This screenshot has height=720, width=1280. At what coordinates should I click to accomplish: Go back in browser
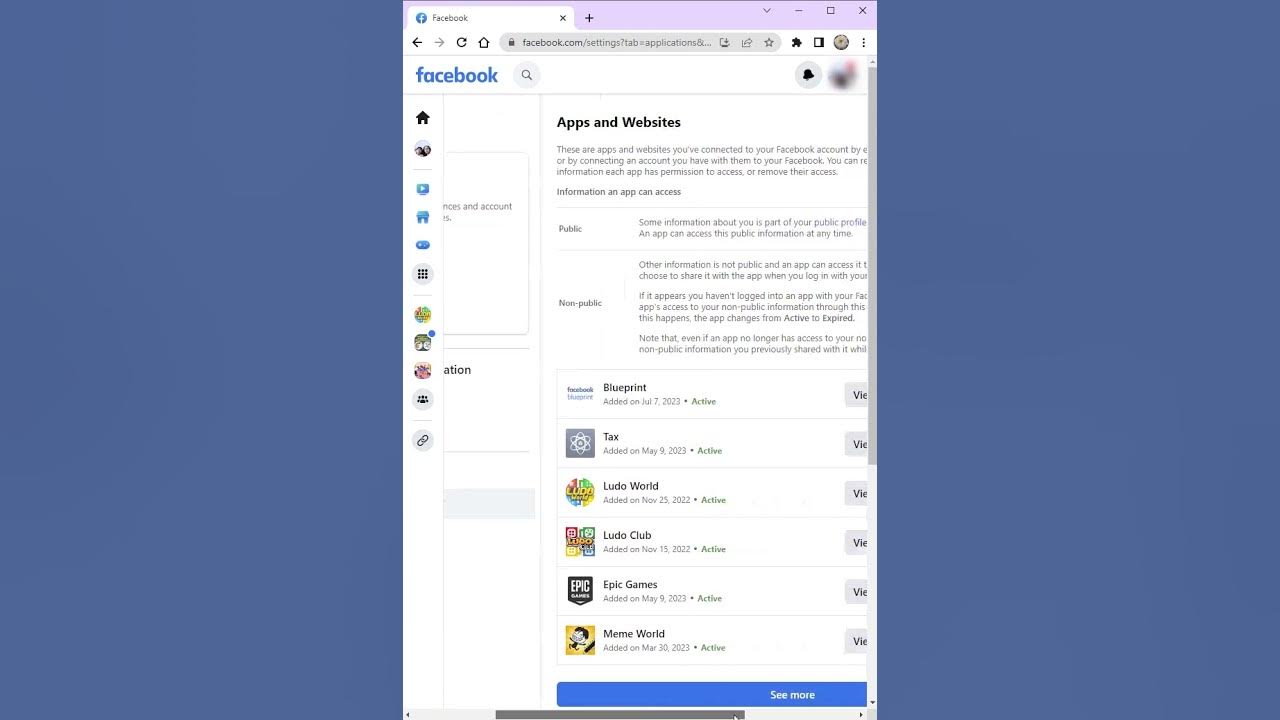417,42
